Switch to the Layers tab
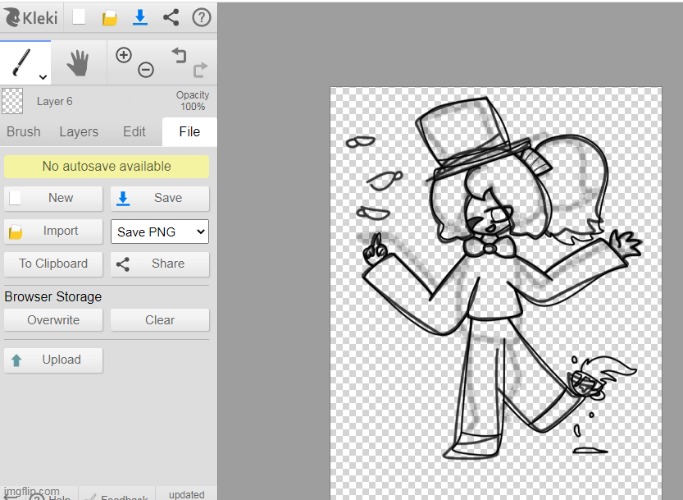Viewport: 683px width, 500px height. point(79,132)
